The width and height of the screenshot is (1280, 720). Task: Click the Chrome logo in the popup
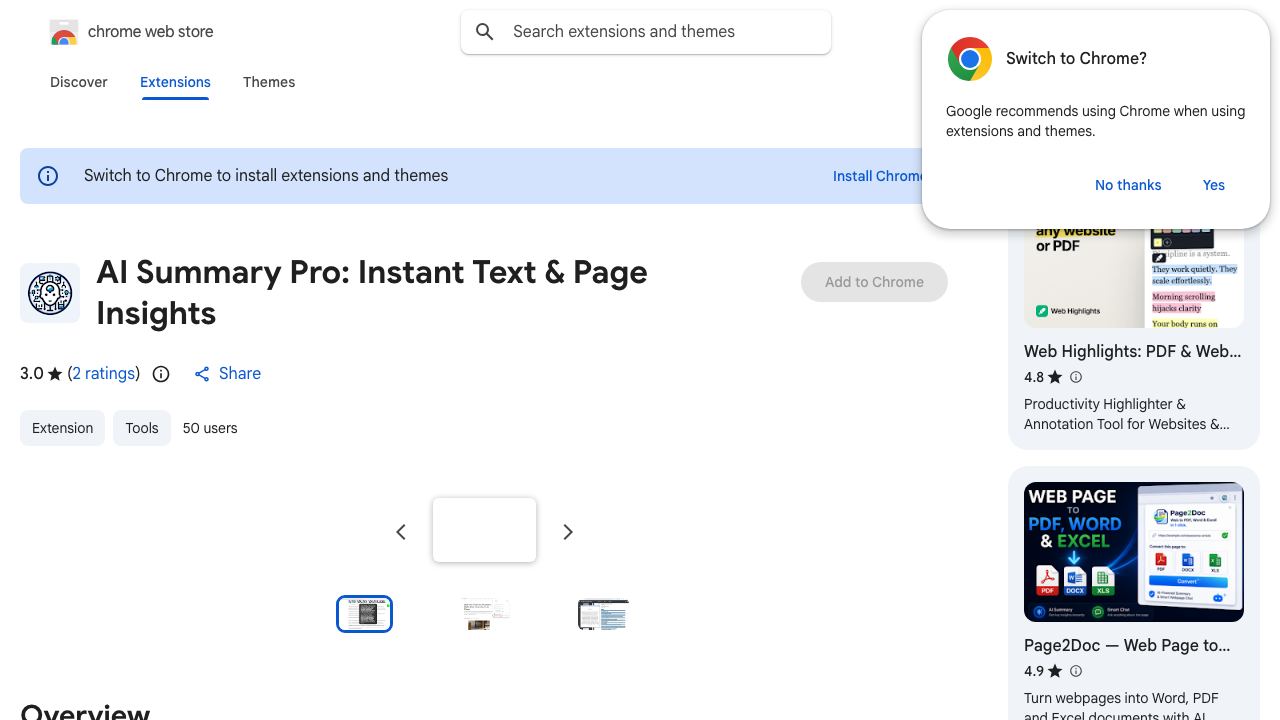pyautogui.click(x=970, y=59)
